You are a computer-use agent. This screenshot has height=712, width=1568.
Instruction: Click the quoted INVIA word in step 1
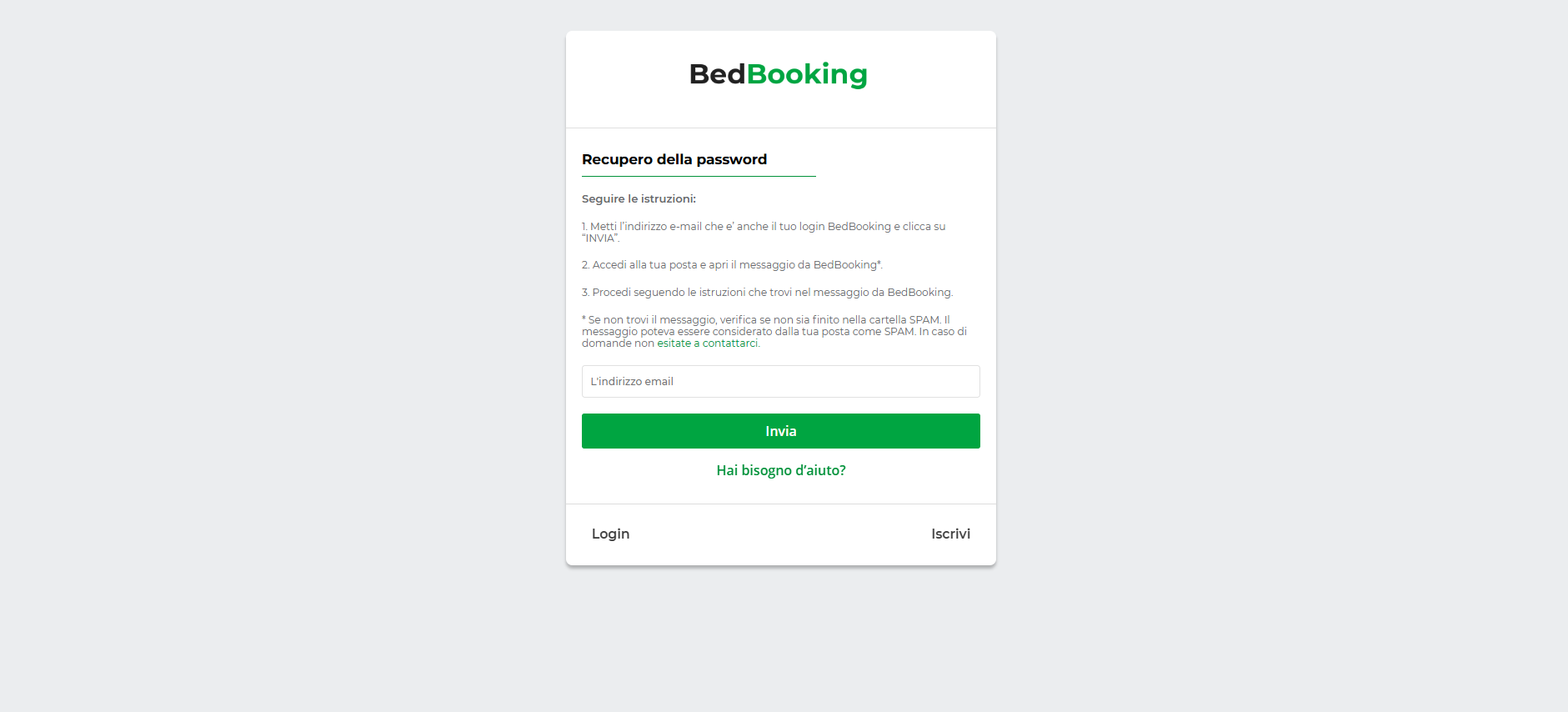[600, 238]
